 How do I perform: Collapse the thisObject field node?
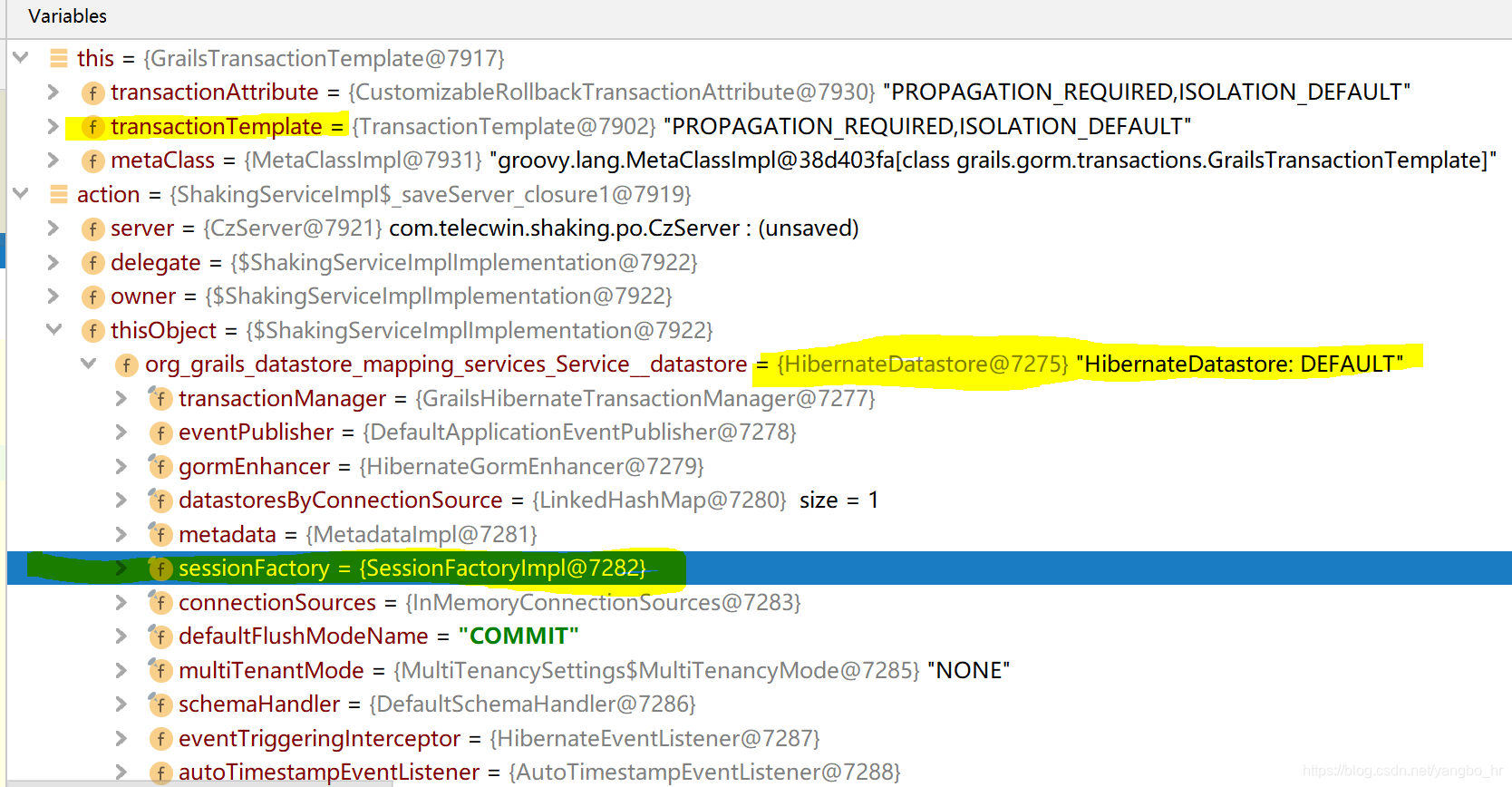[x=54, y=330]
